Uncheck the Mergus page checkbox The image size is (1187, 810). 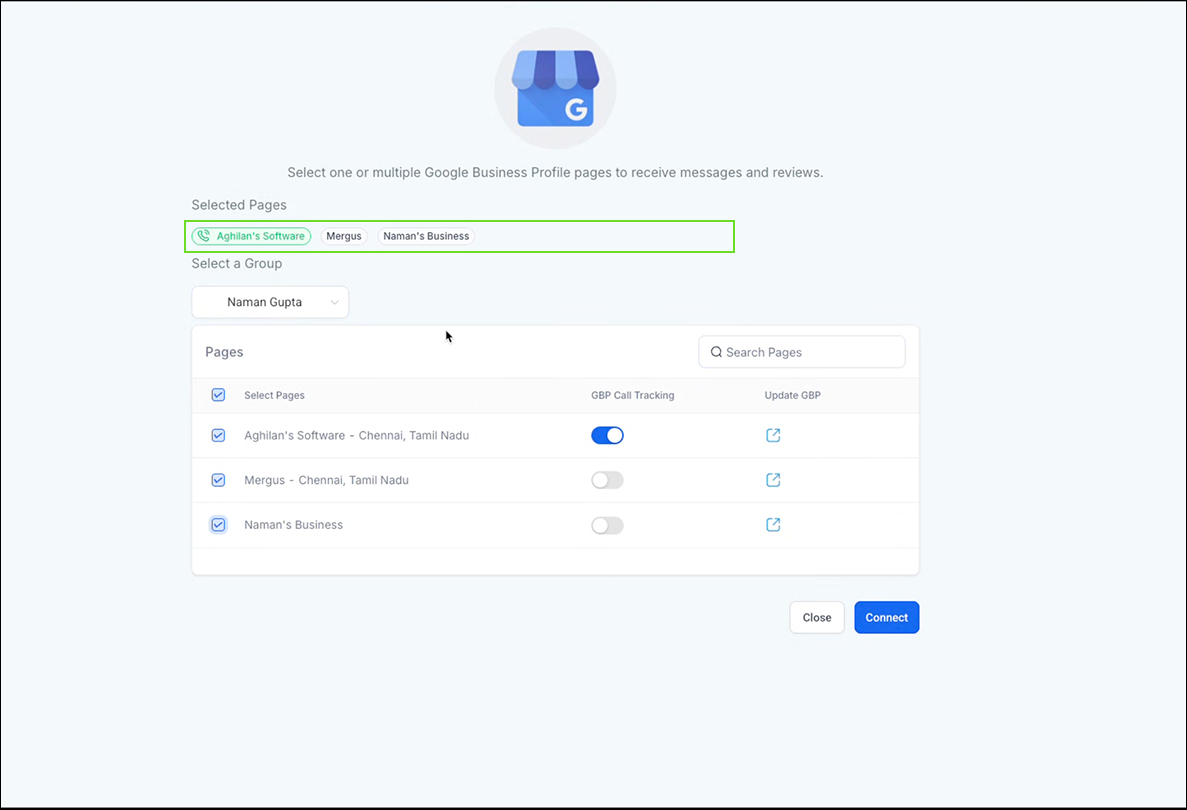(218, 480)
